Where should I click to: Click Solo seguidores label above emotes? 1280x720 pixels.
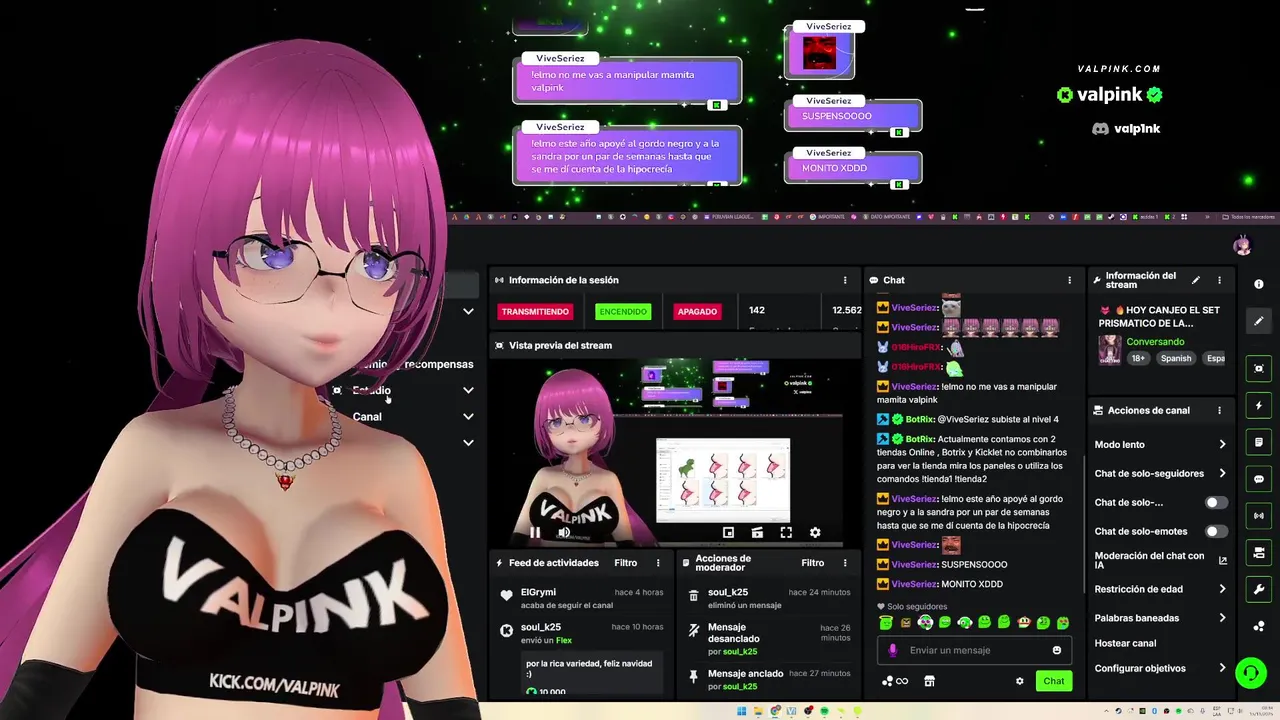[917, 606]
